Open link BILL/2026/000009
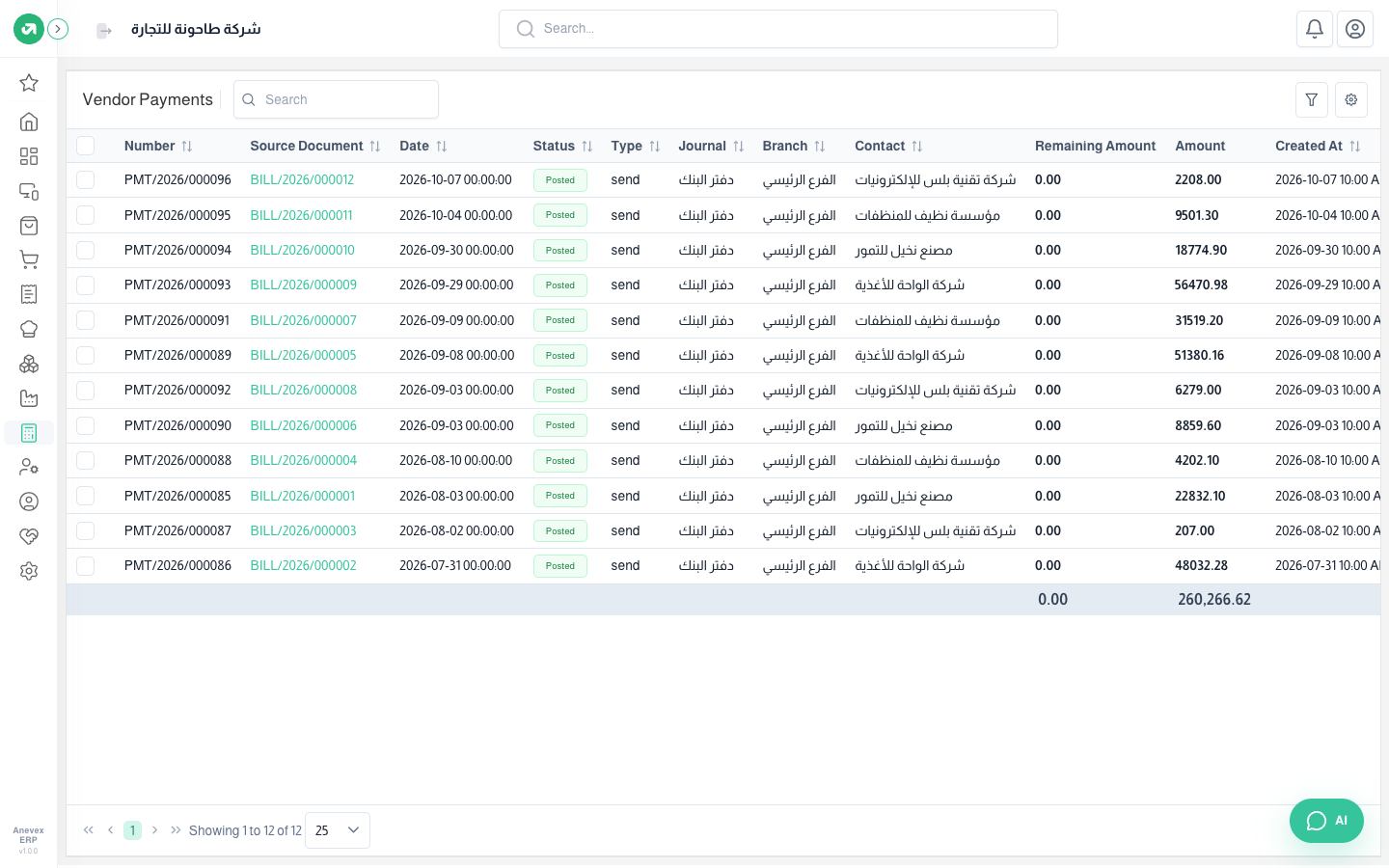The height and width of the screenshot is (868, 1389). pyautogui.click(x=303, y=285)
